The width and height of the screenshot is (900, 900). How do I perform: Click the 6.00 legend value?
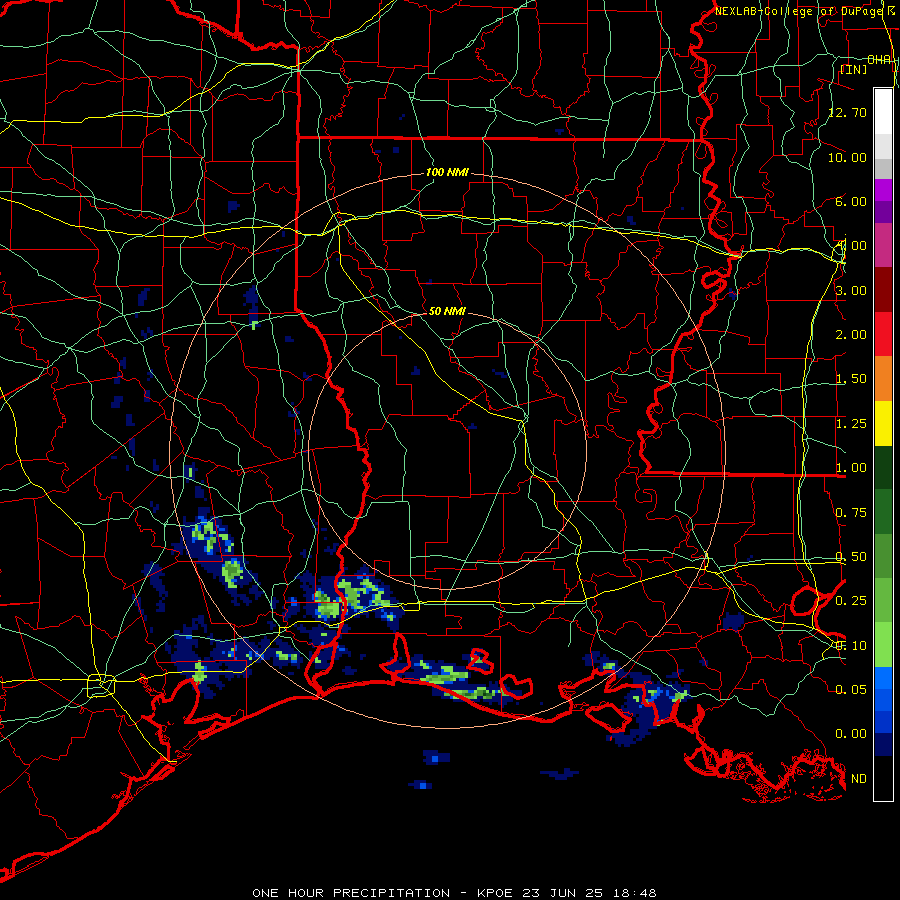pos(851,201)
